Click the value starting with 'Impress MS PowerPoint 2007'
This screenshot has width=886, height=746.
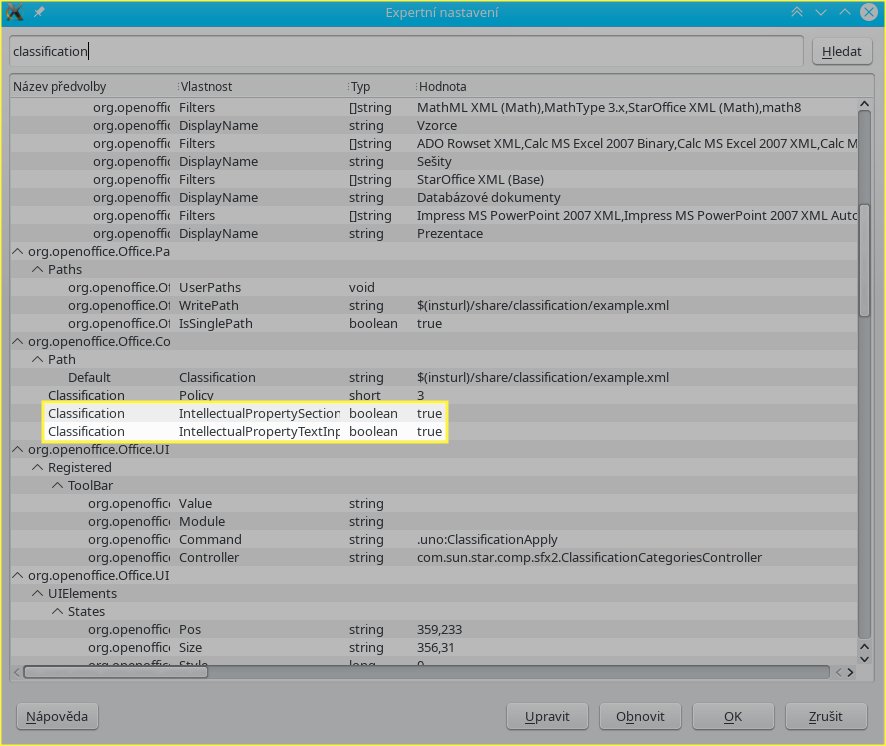pyautogui.click(x=637, y=215)
